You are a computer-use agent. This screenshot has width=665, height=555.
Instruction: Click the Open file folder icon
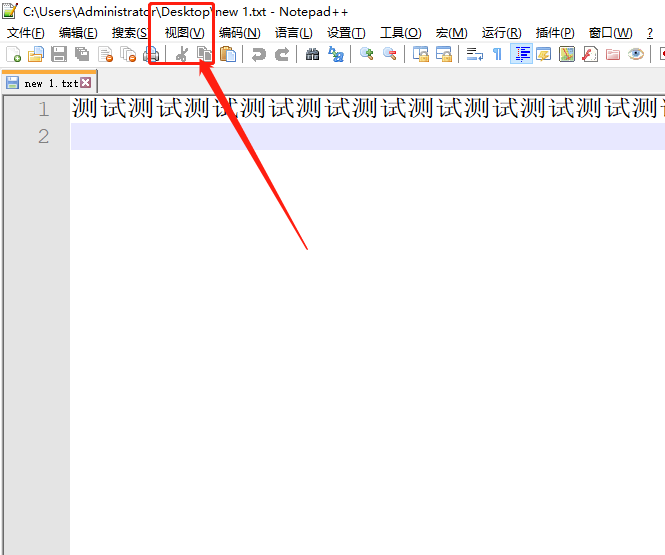pyautogui.click(x=36, y=54)
